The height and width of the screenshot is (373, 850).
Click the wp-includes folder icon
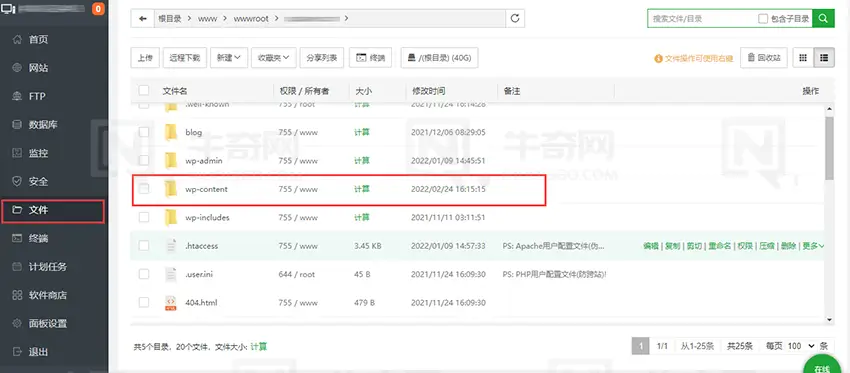(171, 217)
